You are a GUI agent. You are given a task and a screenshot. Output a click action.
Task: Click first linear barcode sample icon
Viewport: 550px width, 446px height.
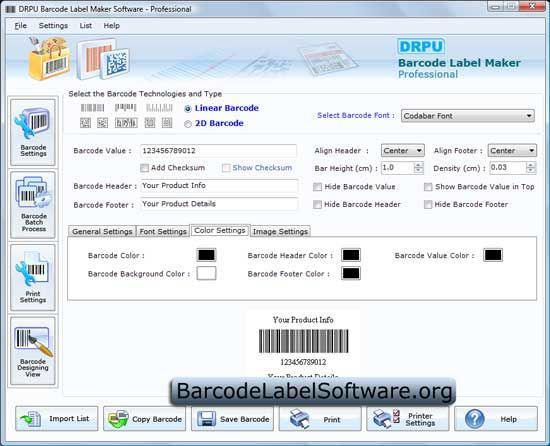(92, 108)
